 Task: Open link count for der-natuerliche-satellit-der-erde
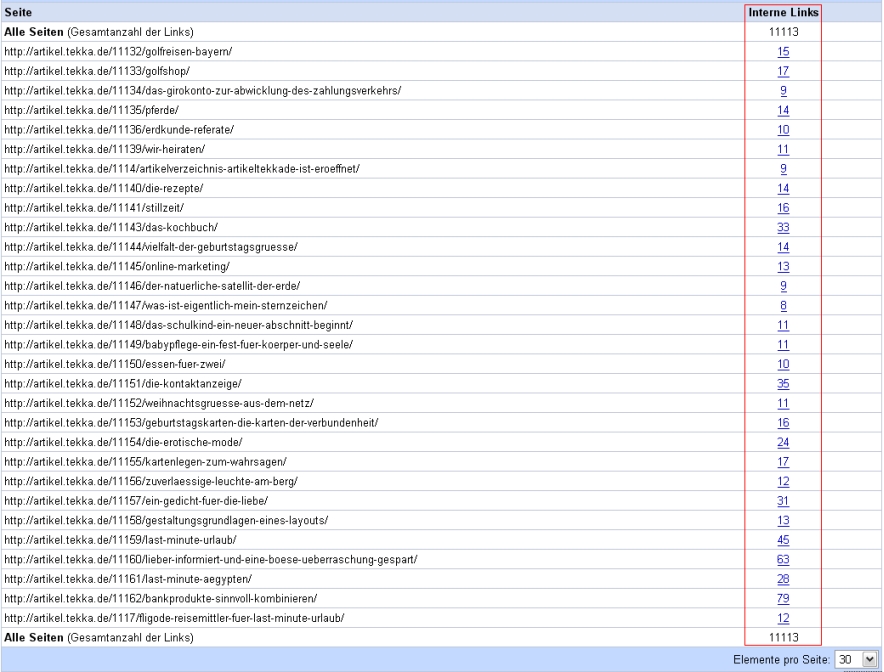(783, 286)
